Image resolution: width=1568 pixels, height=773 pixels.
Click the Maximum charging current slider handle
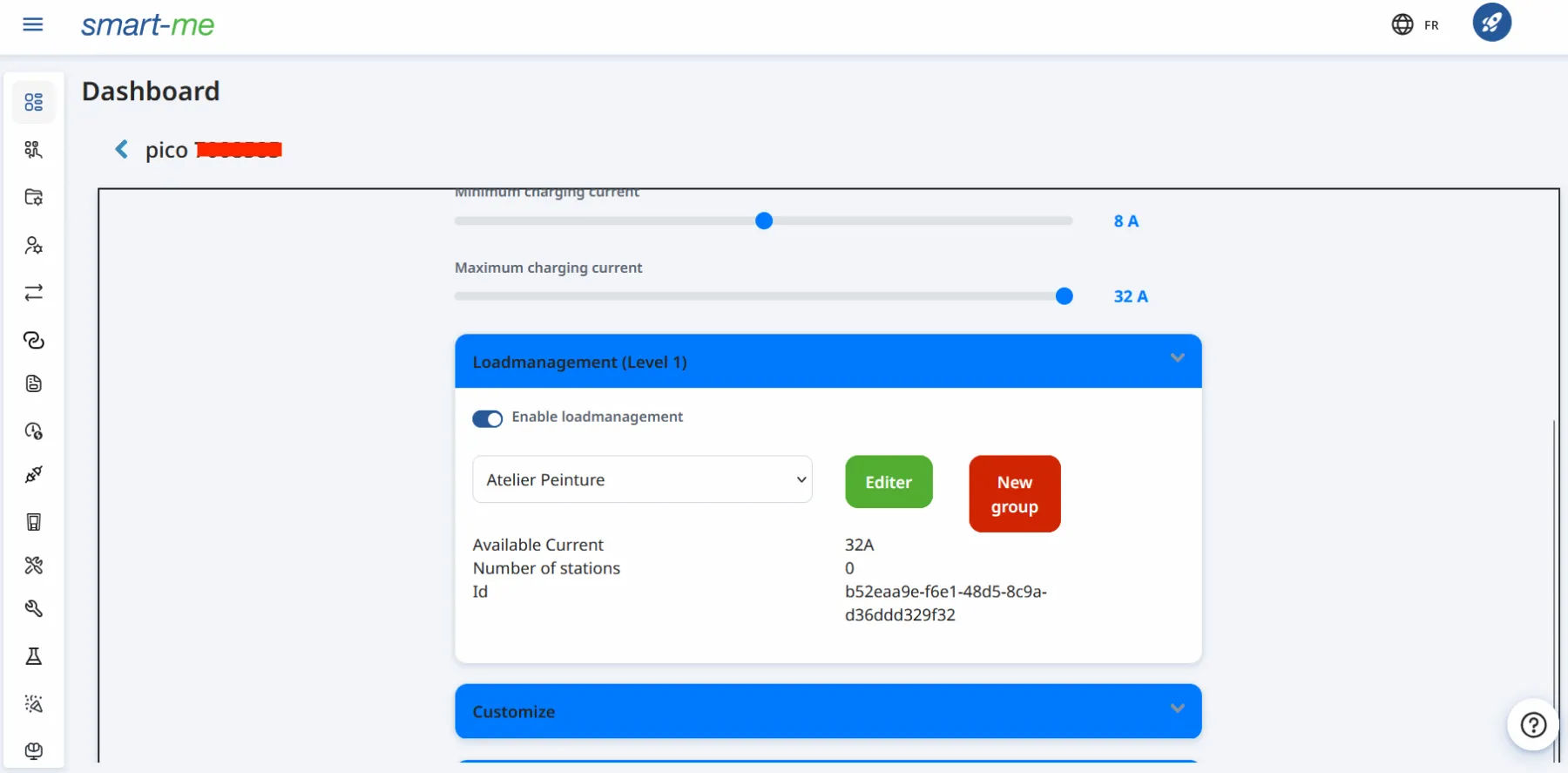(x=1064, y=296)
